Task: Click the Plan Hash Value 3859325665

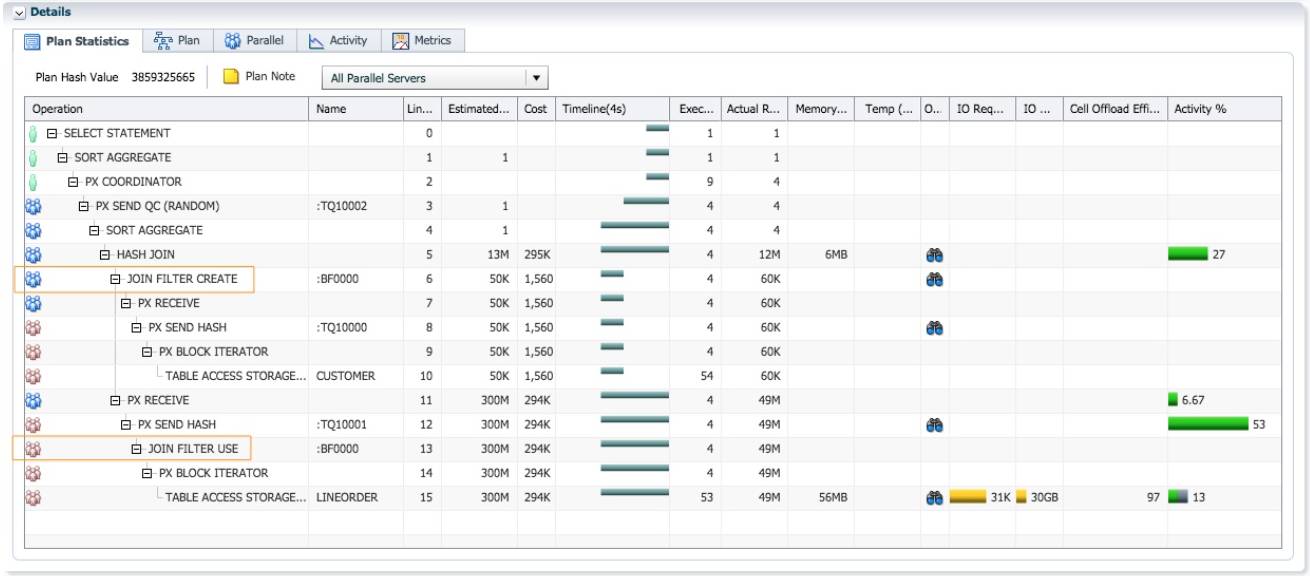Action: (x=163, y=77)
